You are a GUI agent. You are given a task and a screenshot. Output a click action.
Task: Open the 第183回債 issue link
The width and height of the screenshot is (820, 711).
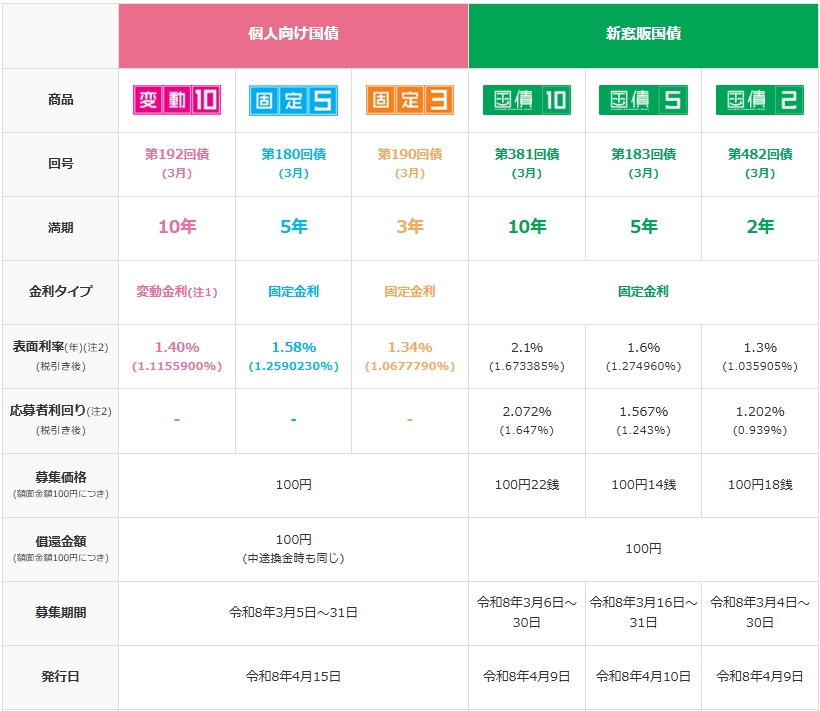point(643,155)
